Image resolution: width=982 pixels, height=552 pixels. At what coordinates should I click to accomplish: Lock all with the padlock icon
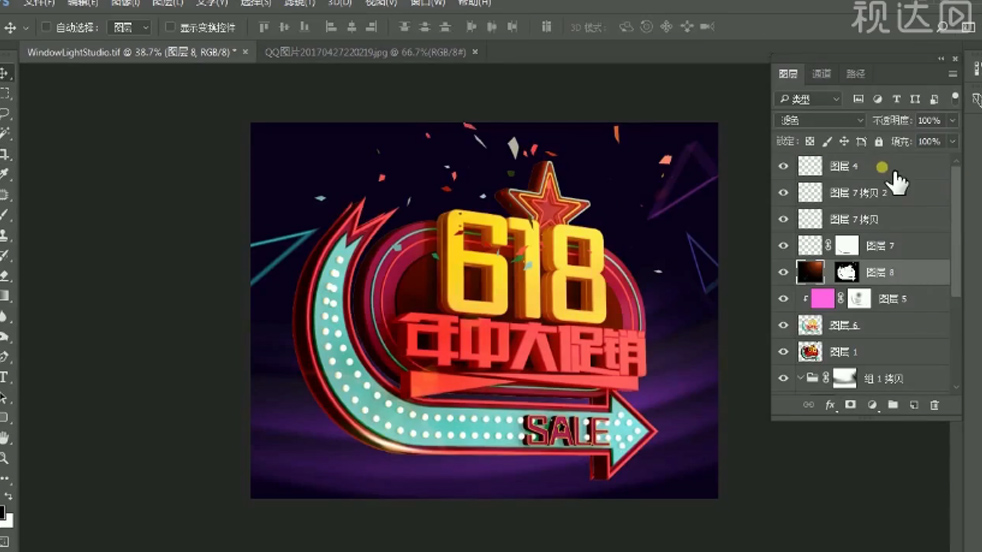(x=879, y=142)
